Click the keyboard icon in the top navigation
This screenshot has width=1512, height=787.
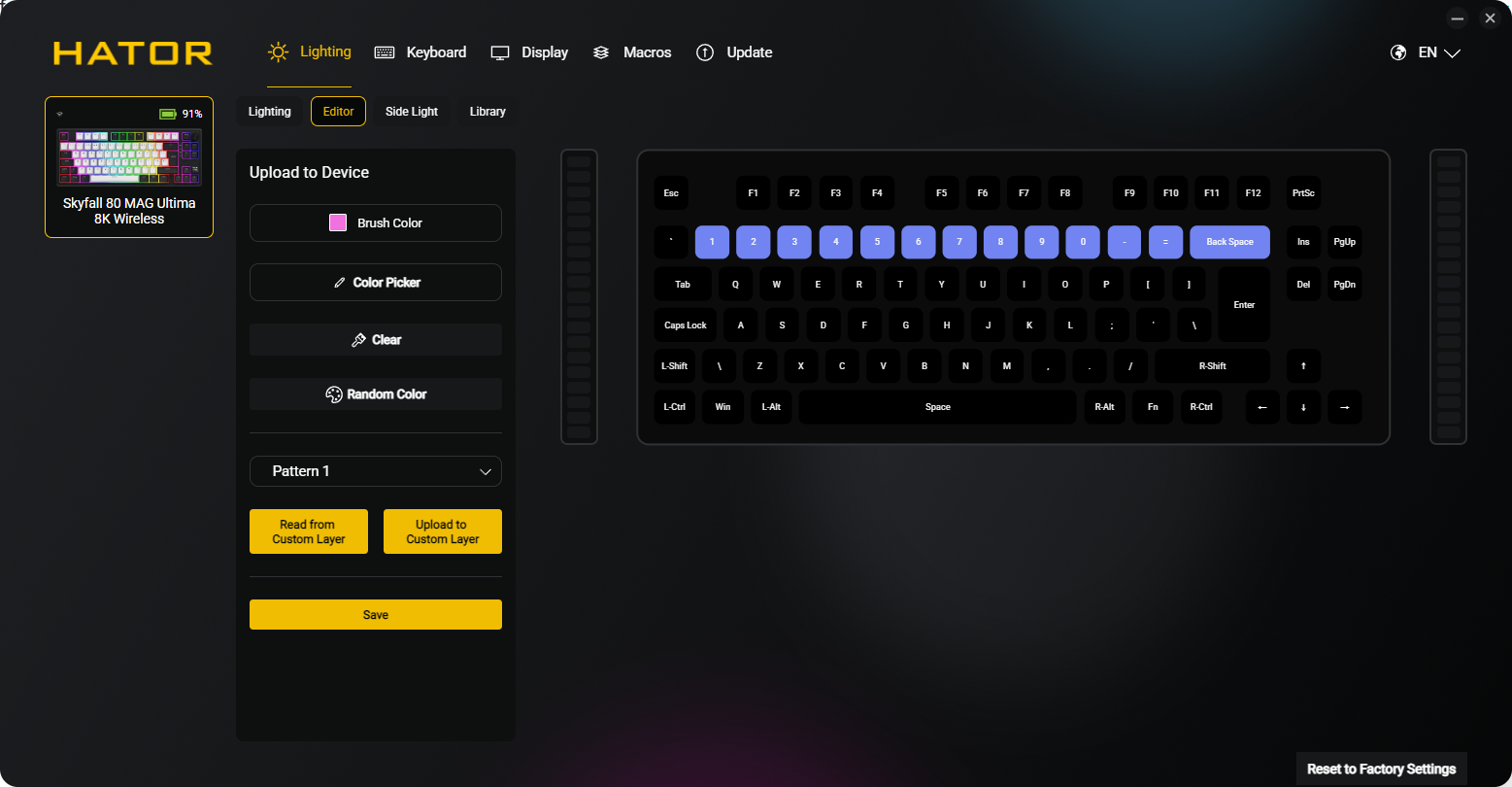[385, 52]
